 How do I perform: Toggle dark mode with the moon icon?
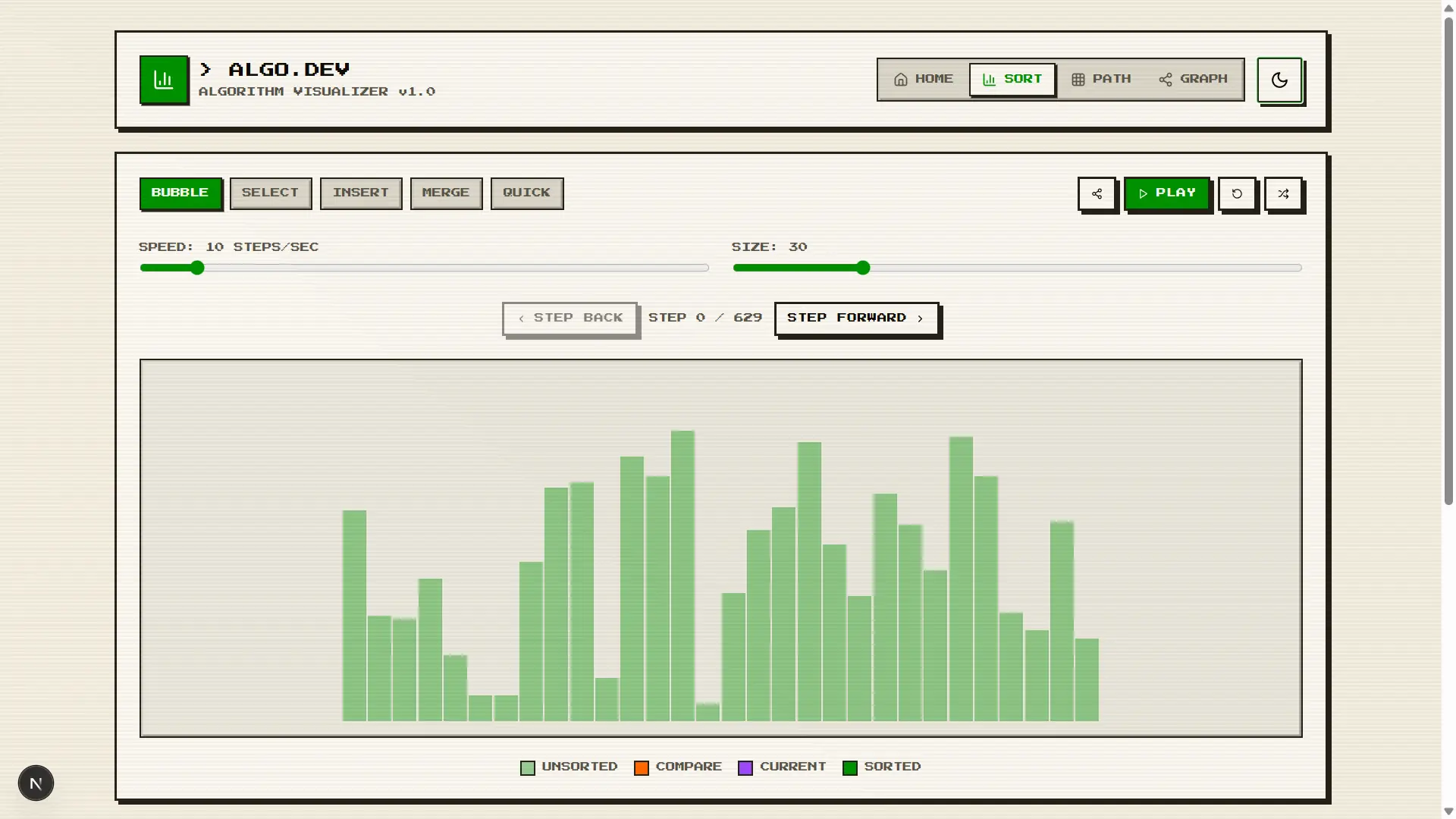[1279, 80]
